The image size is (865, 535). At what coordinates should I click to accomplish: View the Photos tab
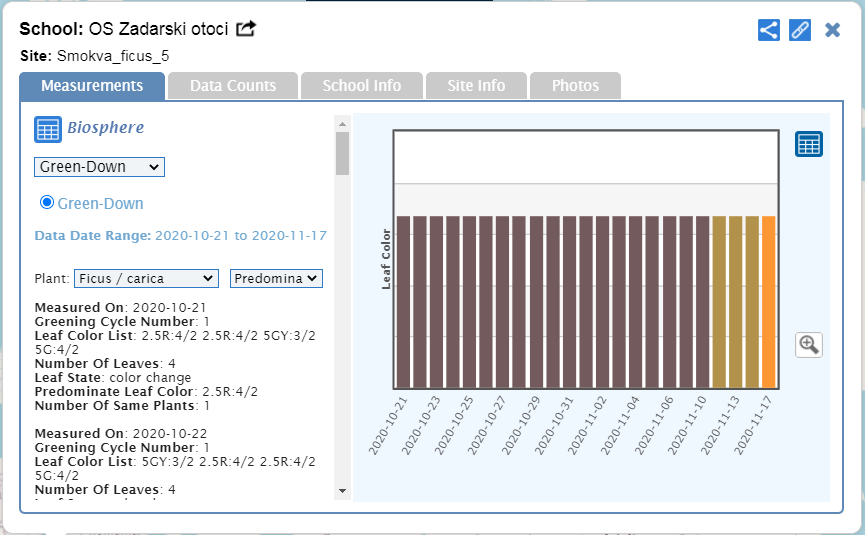coord(575,86)
